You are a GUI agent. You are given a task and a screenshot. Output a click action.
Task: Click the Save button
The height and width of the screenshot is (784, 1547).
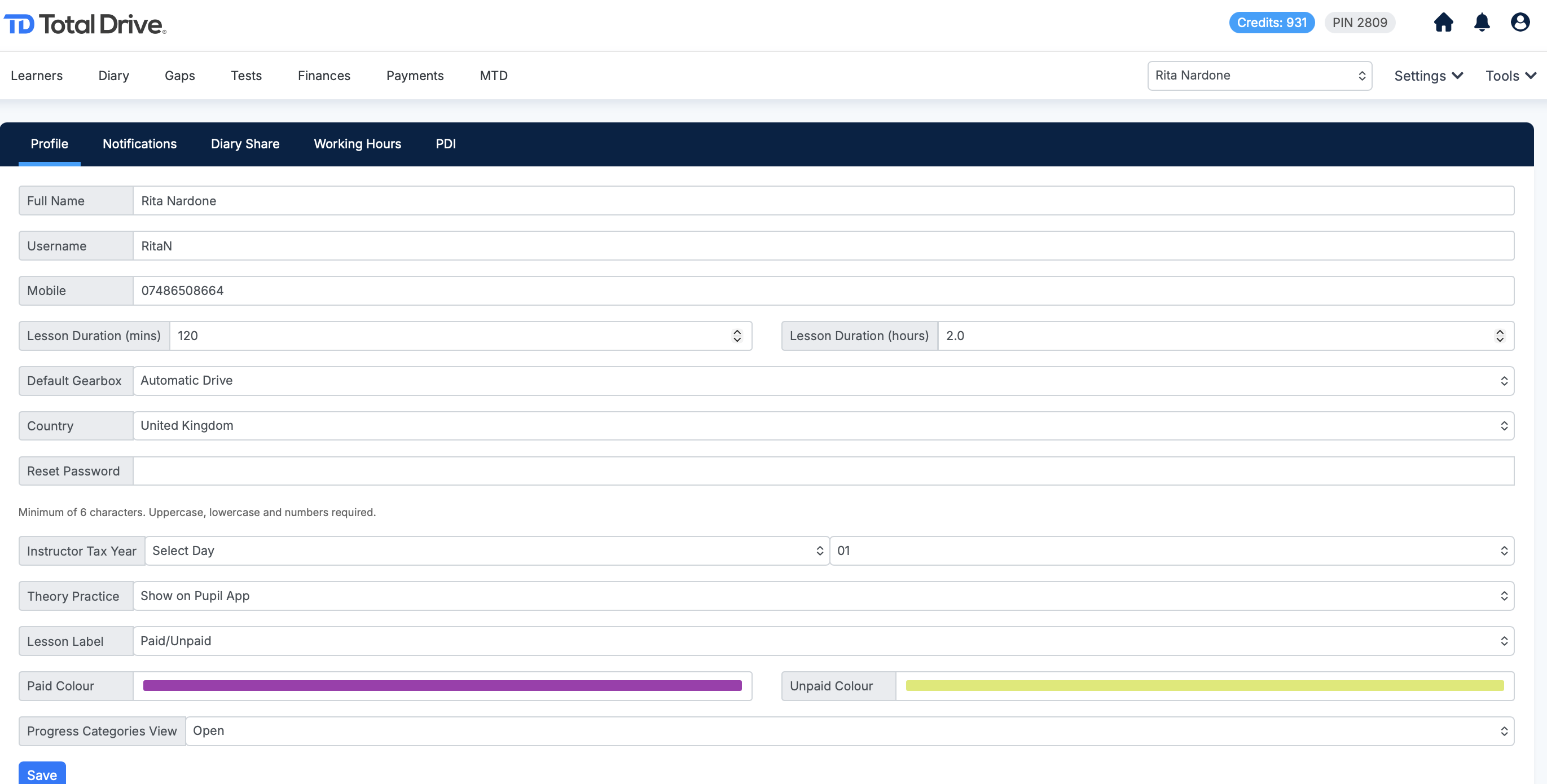42,774
